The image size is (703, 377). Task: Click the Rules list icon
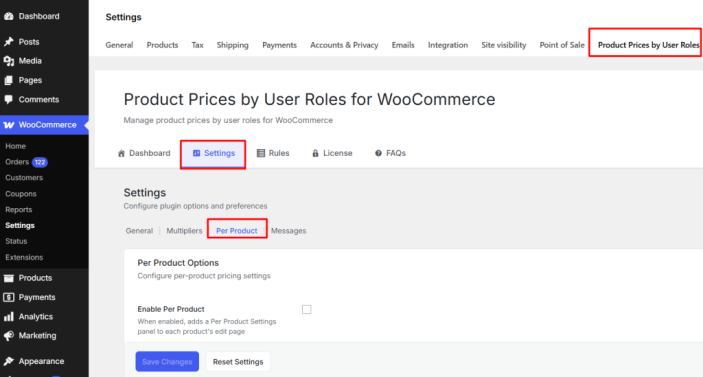(x=260, y=153)
